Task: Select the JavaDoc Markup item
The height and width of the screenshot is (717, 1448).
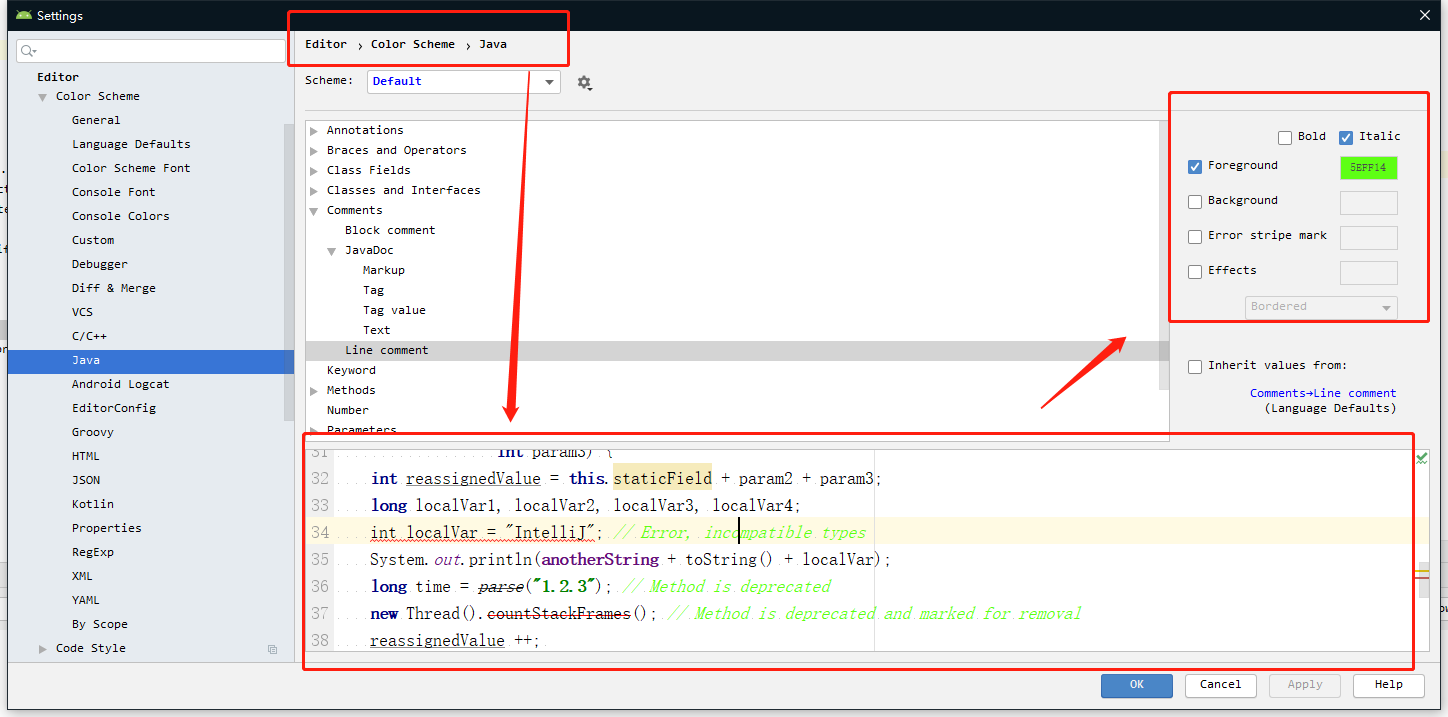Action: coord(384,271)
